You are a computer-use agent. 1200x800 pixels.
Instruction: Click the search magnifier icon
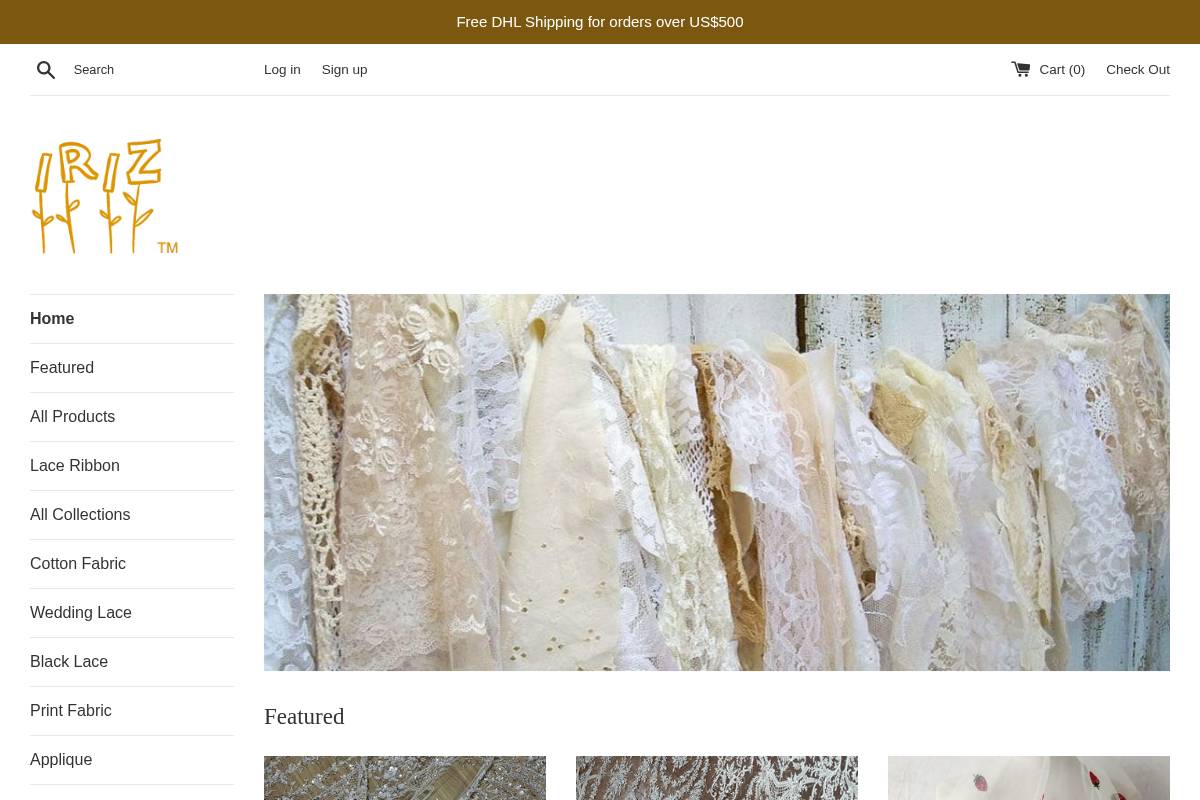coord(46,69)
